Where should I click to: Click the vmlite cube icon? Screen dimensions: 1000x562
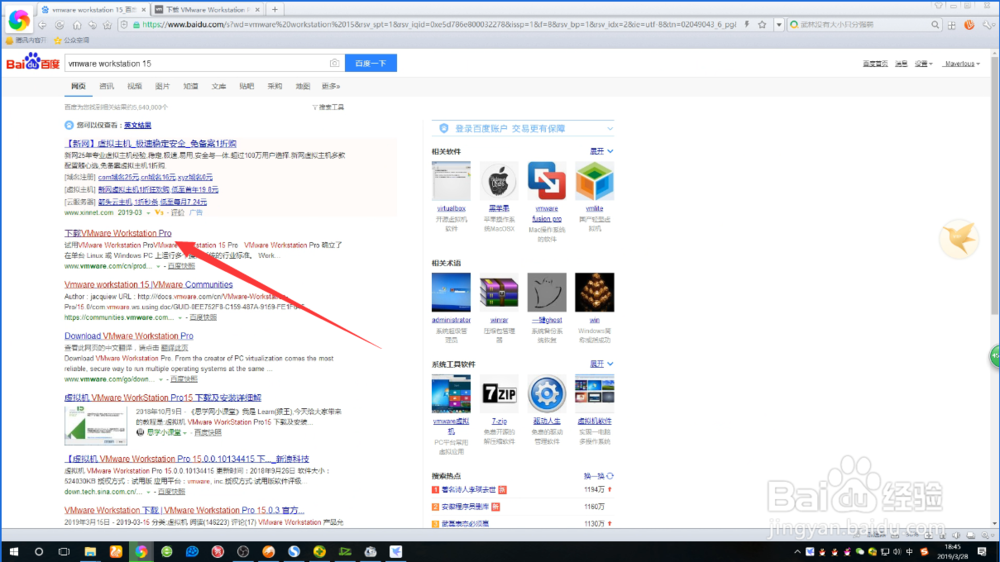(x=594, y=181)
